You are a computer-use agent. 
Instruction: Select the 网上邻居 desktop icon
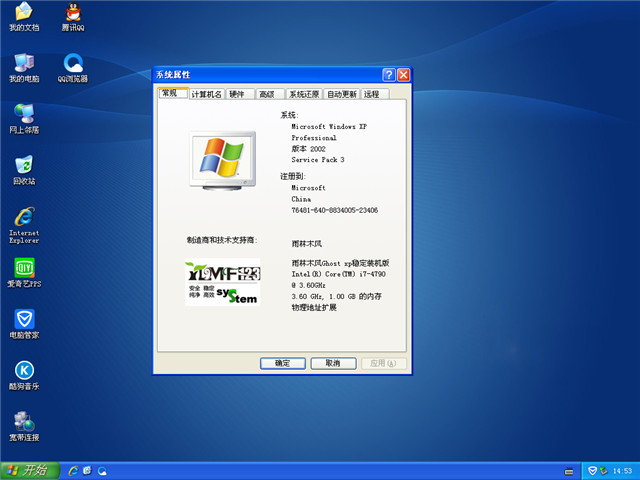coord(24,119)
